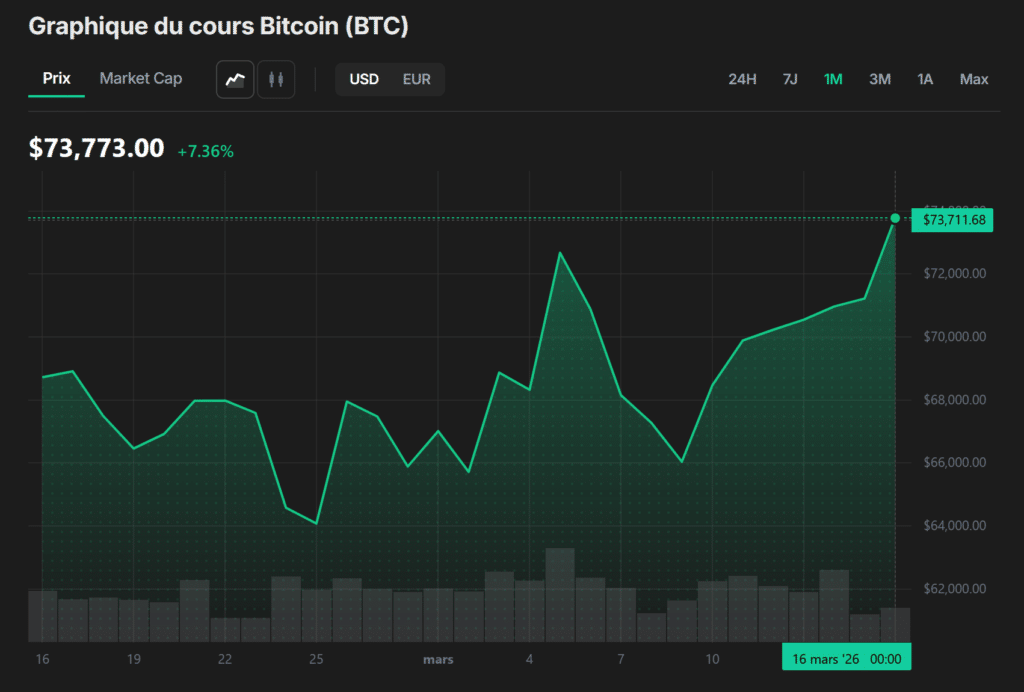
Task: Toggle currency to USD
Action: tap(364, 80)
